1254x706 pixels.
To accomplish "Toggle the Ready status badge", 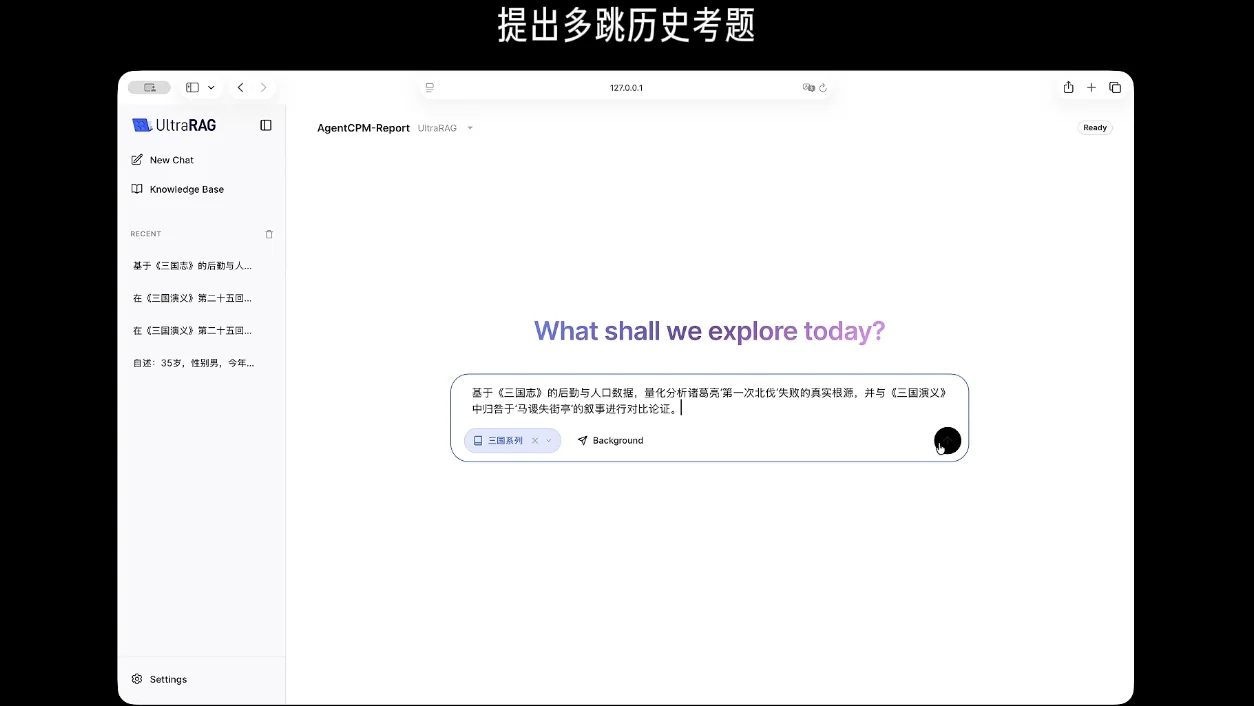I will (x=1094, y=127).
